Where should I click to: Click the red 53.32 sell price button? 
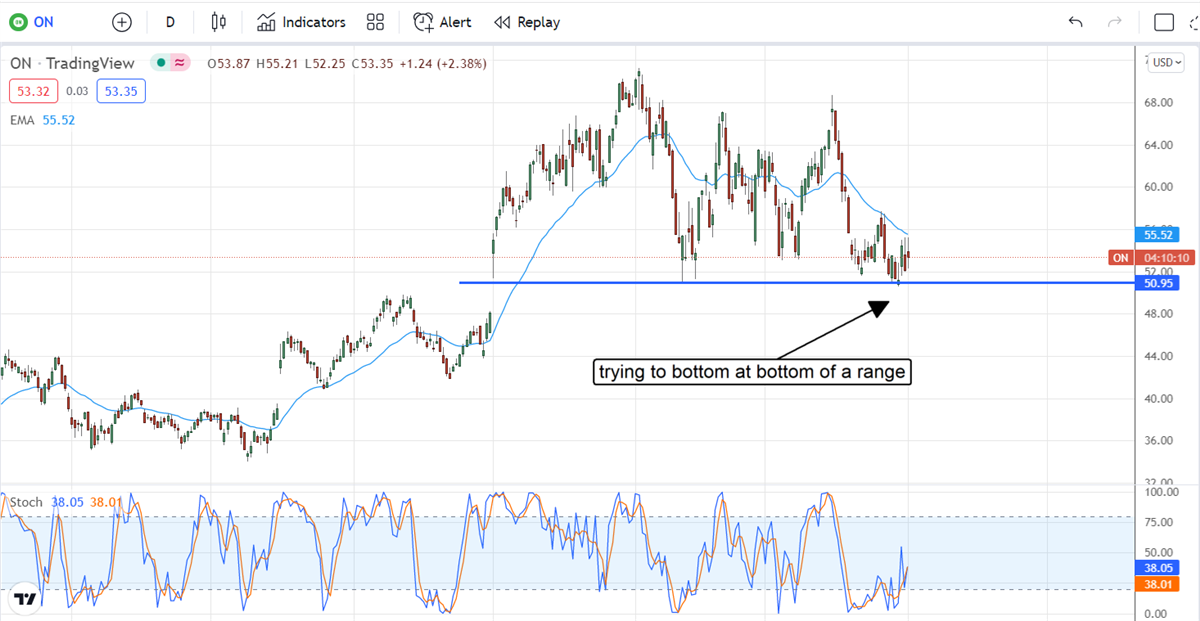click(31, 92)
